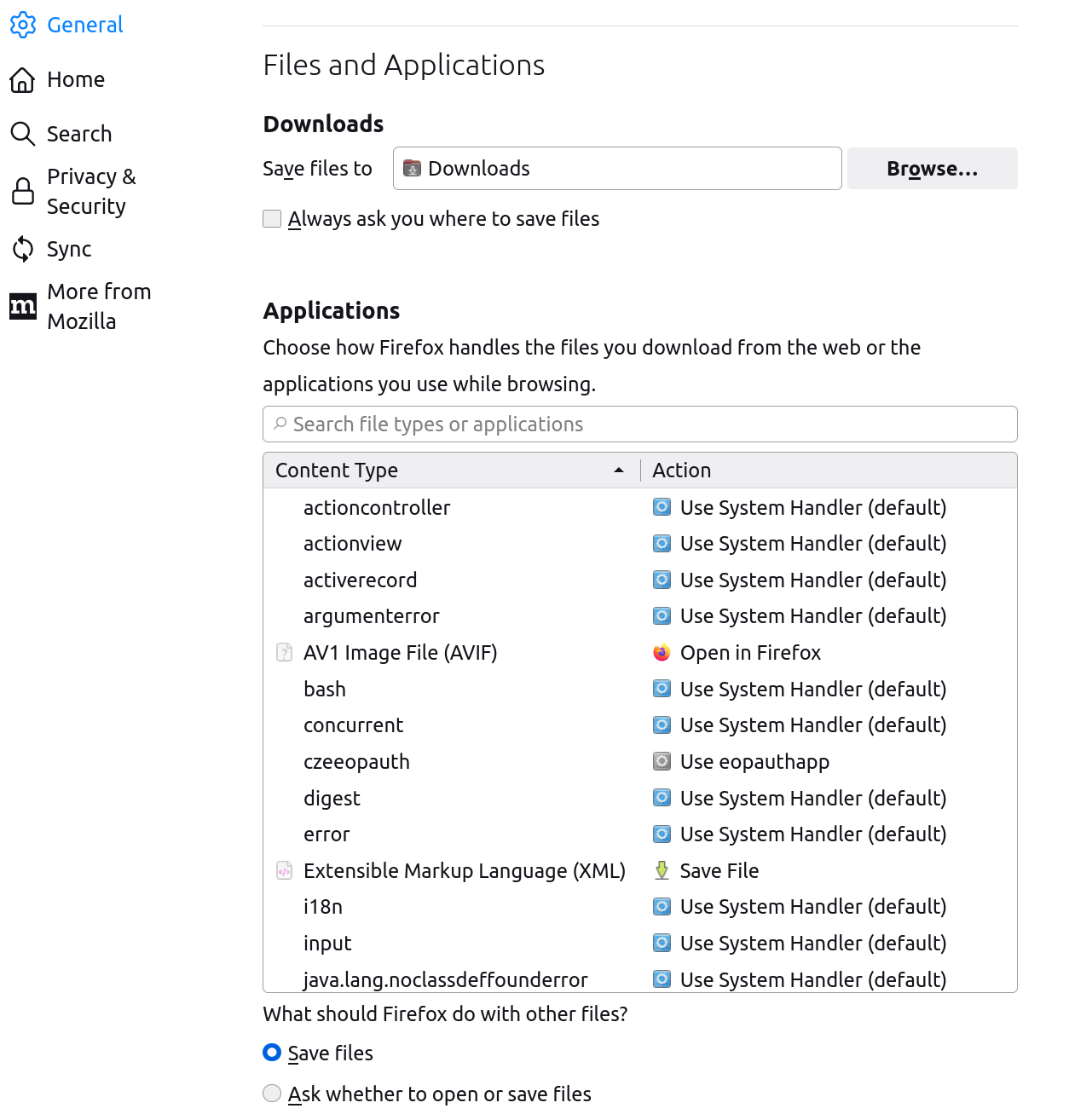This screenshot has width=1069, height=1120.
Task: Click the General settings gear icon
Action: click(x=23, y=26)
